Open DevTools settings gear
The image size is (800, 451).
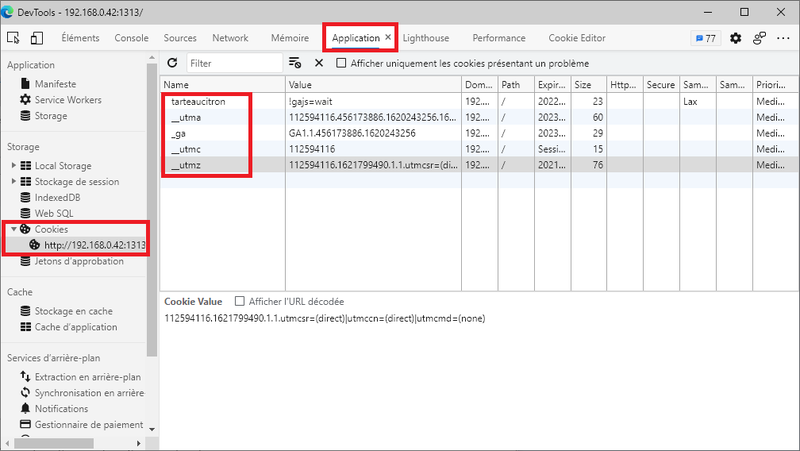(736, 38)
